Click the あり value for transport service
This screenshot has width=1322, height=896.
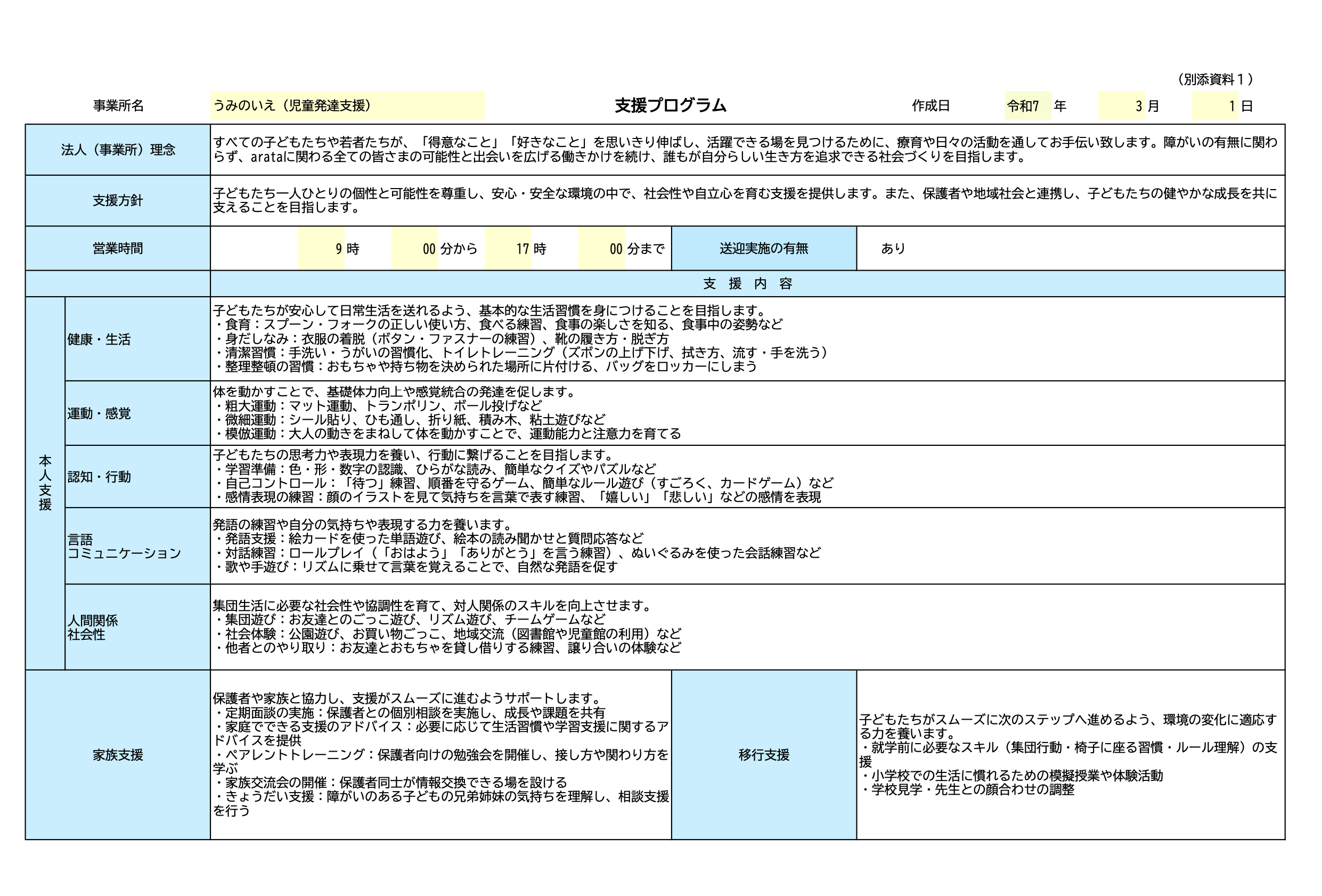[893, 249]
